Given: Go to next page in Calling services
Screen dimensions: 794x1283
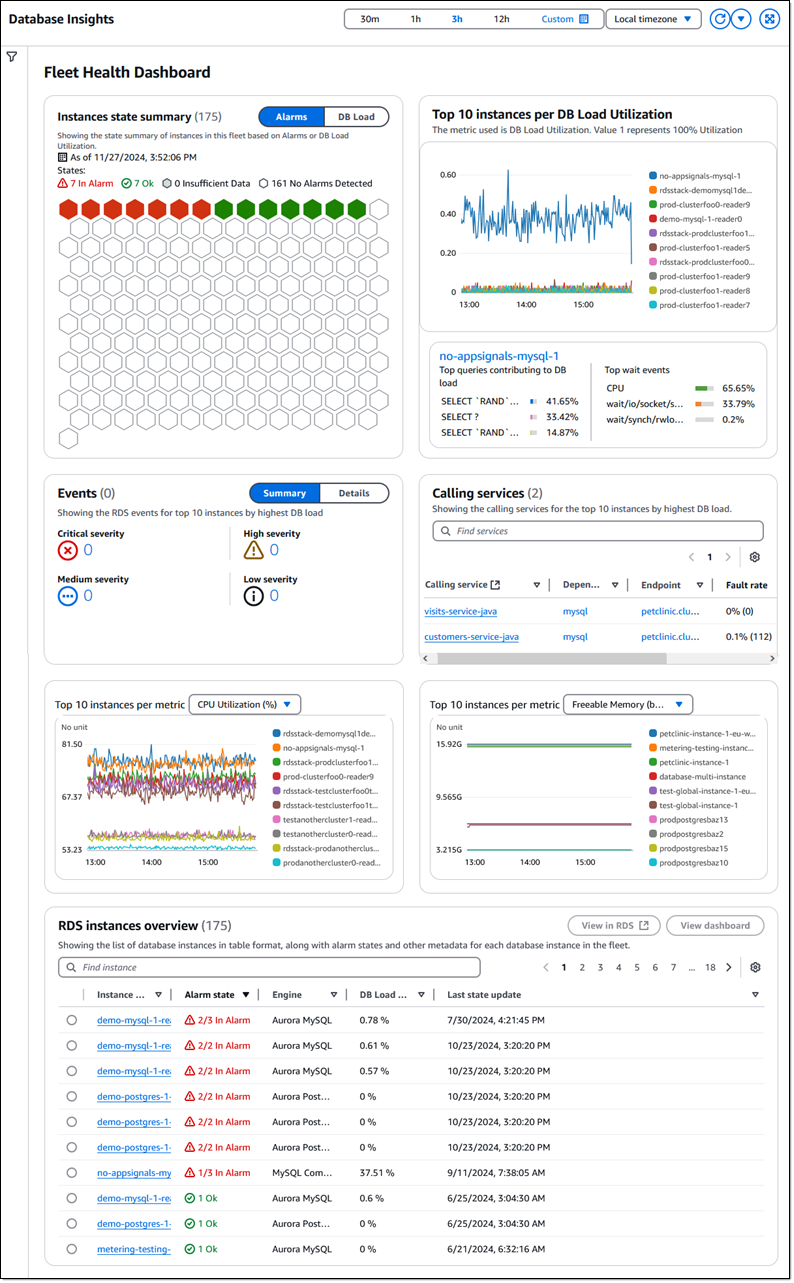Looking at the screenshot, I should pyautogui.click(x=728, y=557).
